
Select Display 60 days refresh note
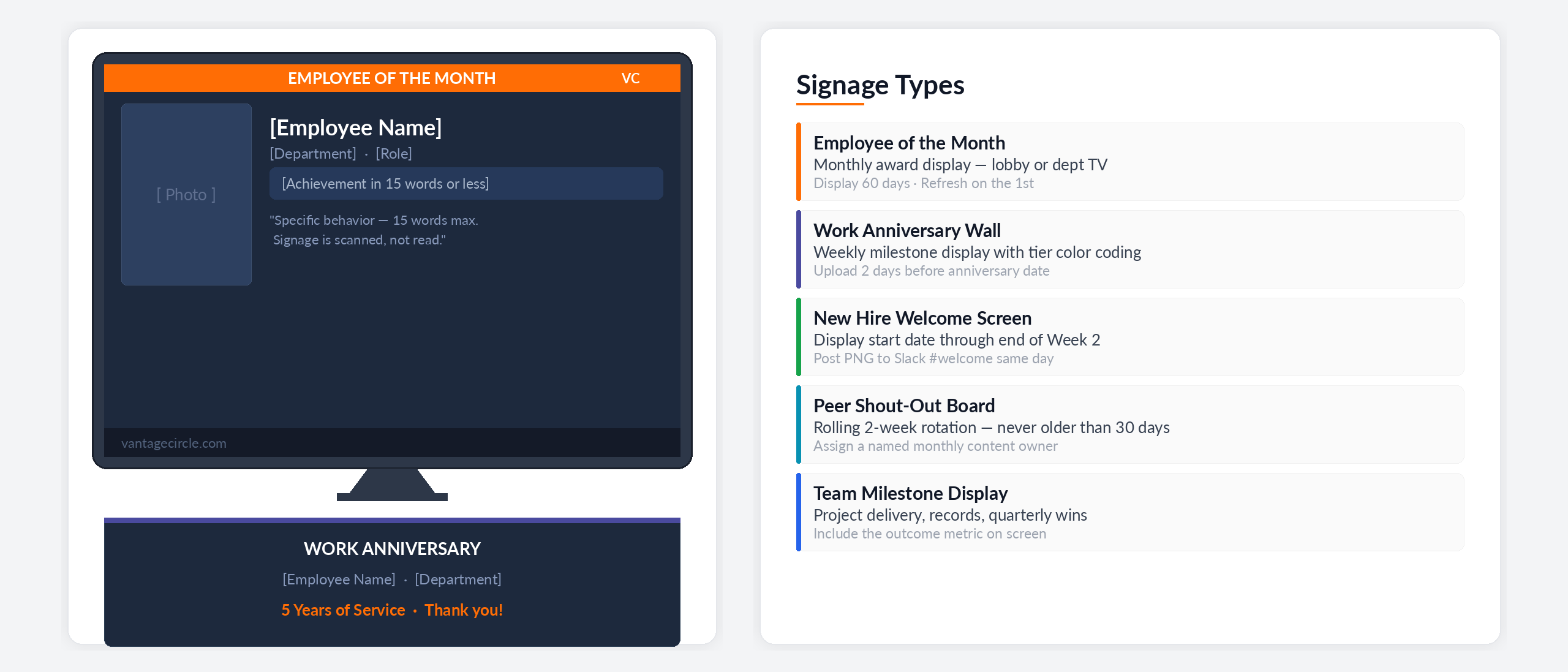coord(924,183)
